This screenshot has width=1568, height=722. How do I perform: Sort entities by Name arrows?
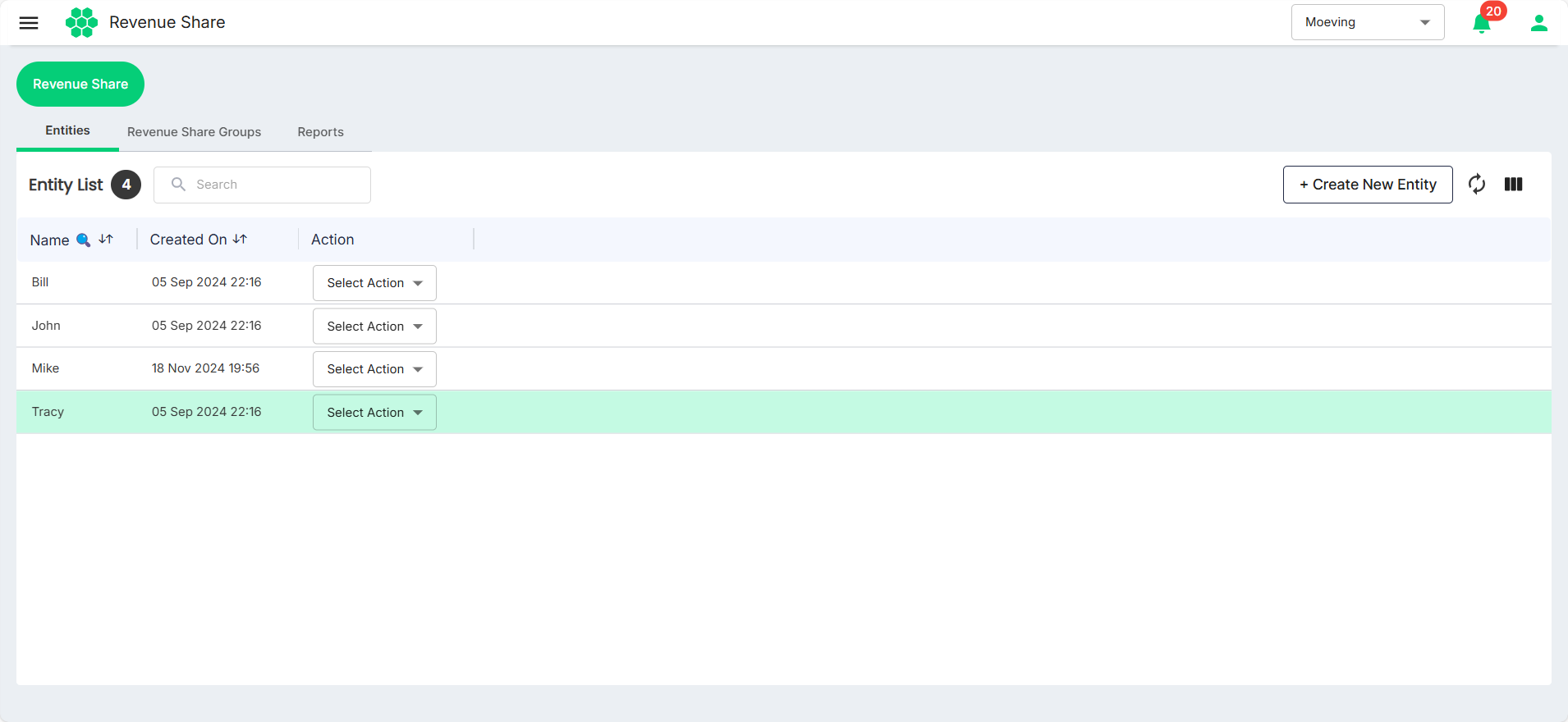click(x=106, y=239)
